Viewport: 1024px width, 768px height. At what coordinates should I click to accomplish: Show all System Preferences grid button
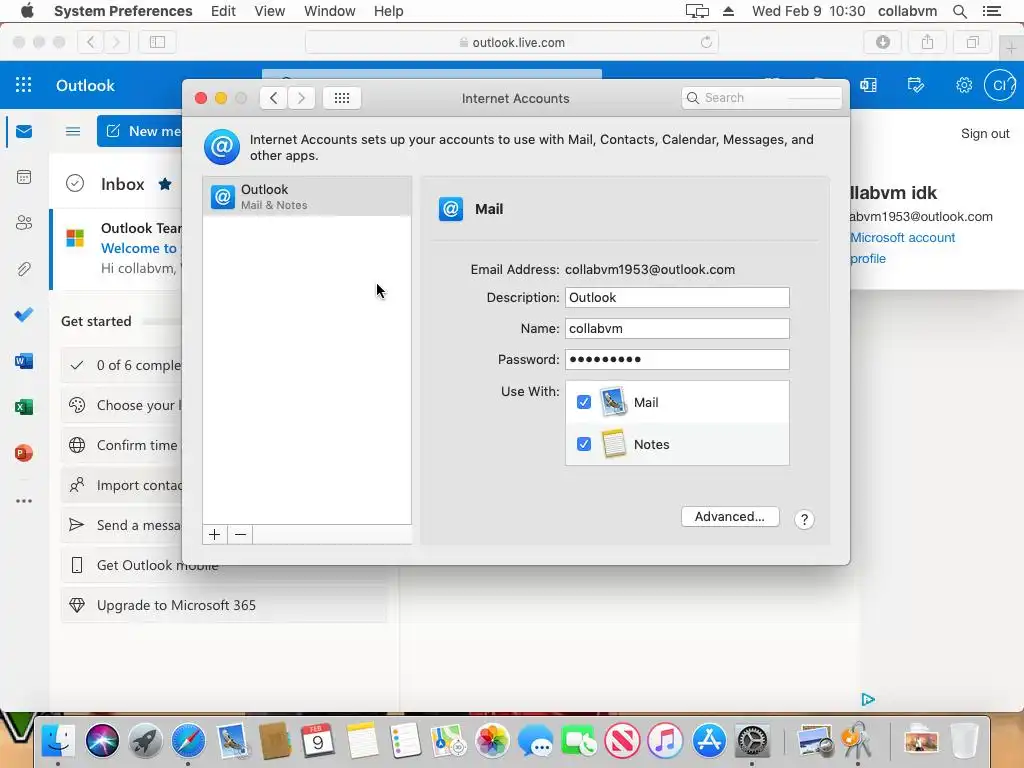342,98
